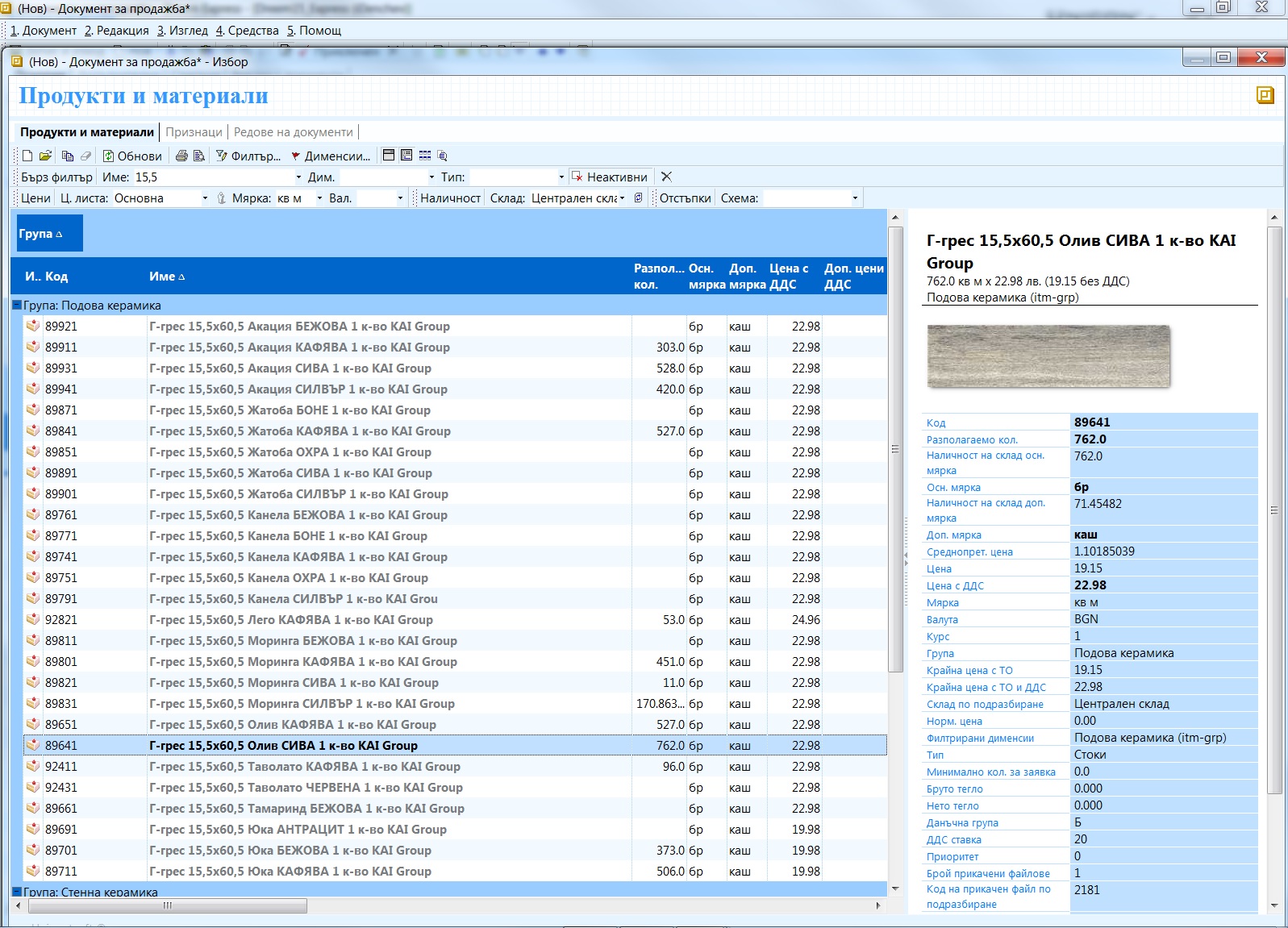Select row 89641 Олив СИВА
This screenshot has width=1288, height=928.
455,746
